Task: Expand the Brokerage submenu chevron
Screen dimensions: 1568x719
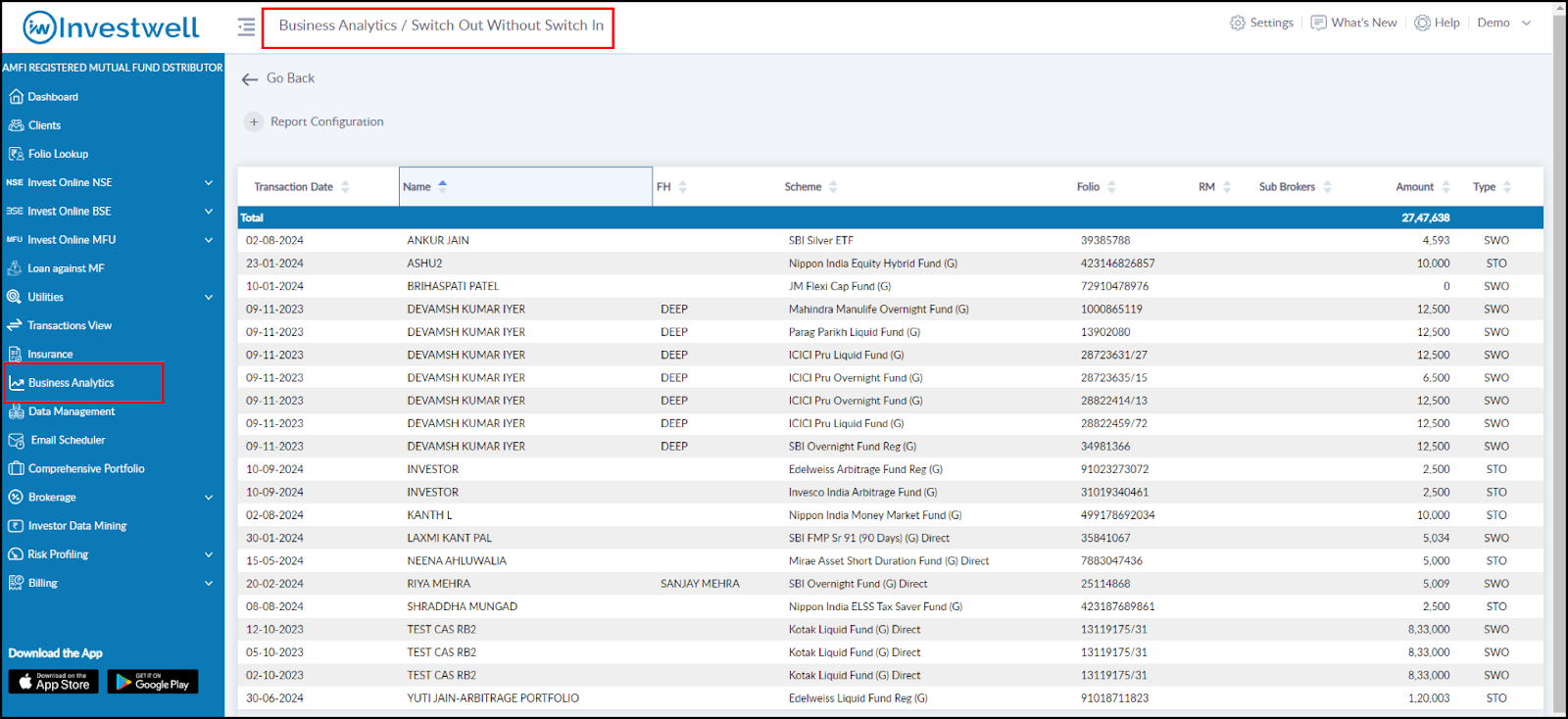Action: (x=209, y=498)
